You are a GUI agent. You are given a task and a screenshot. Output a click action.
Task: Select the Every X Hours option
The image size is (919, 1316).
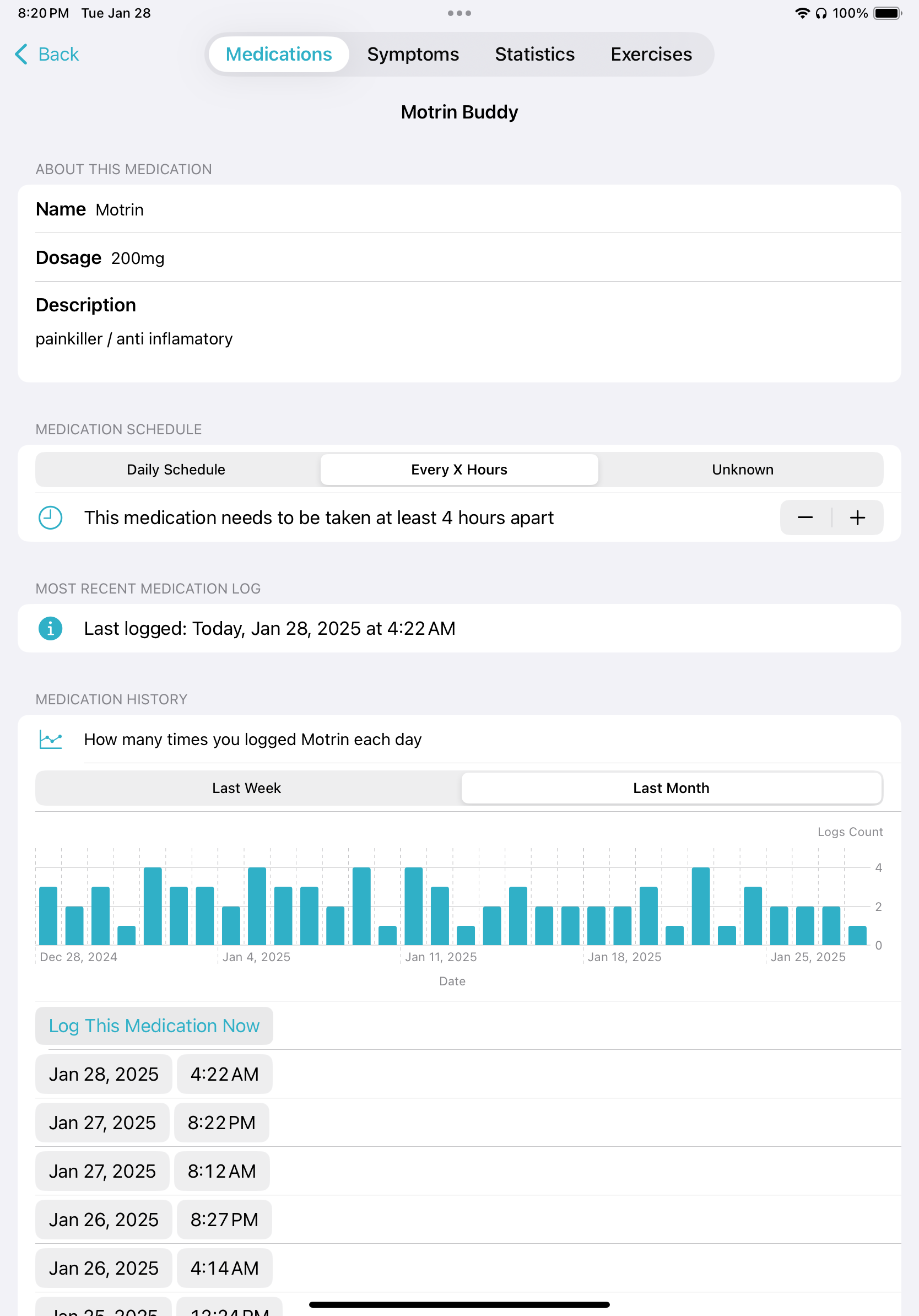tap(459, 470)
